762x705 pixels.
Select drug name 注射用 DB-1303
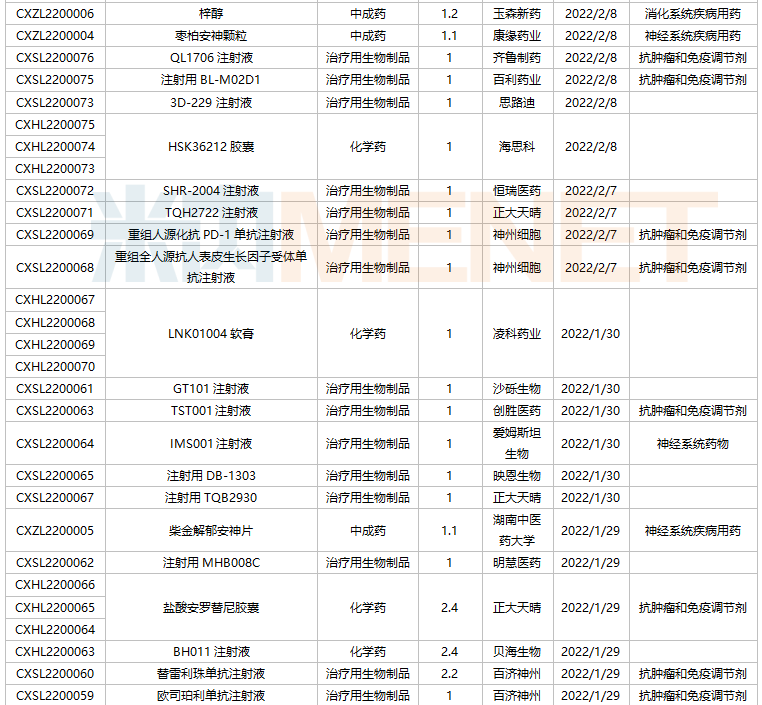[x=211, y=476]
